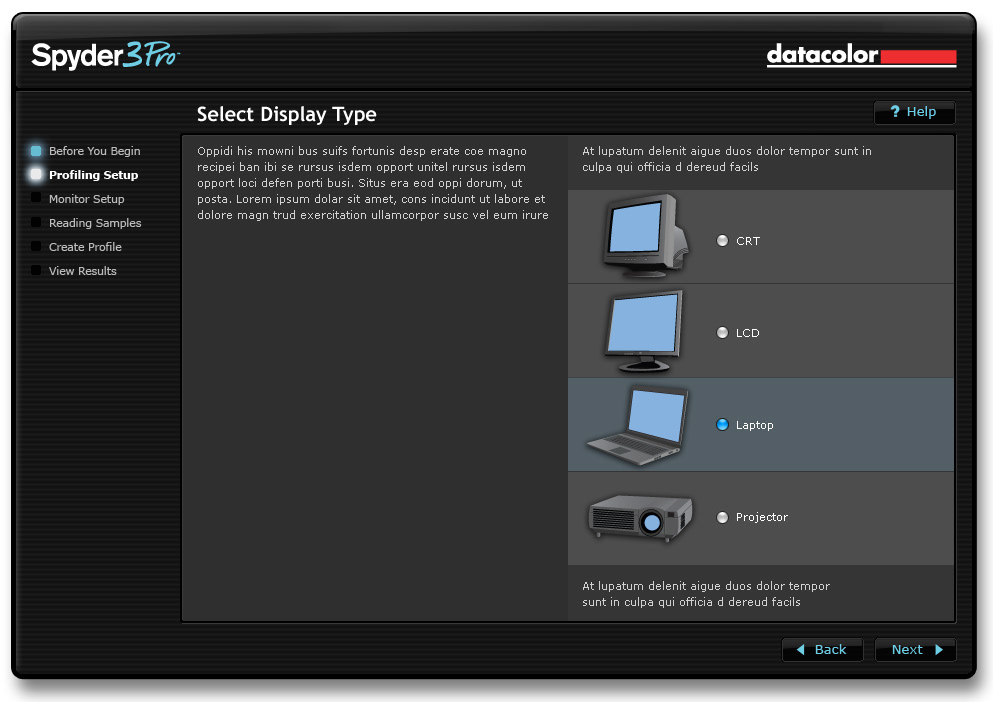
Task: Click the Spyder3Pro logo
Action: tap(106, 55)
